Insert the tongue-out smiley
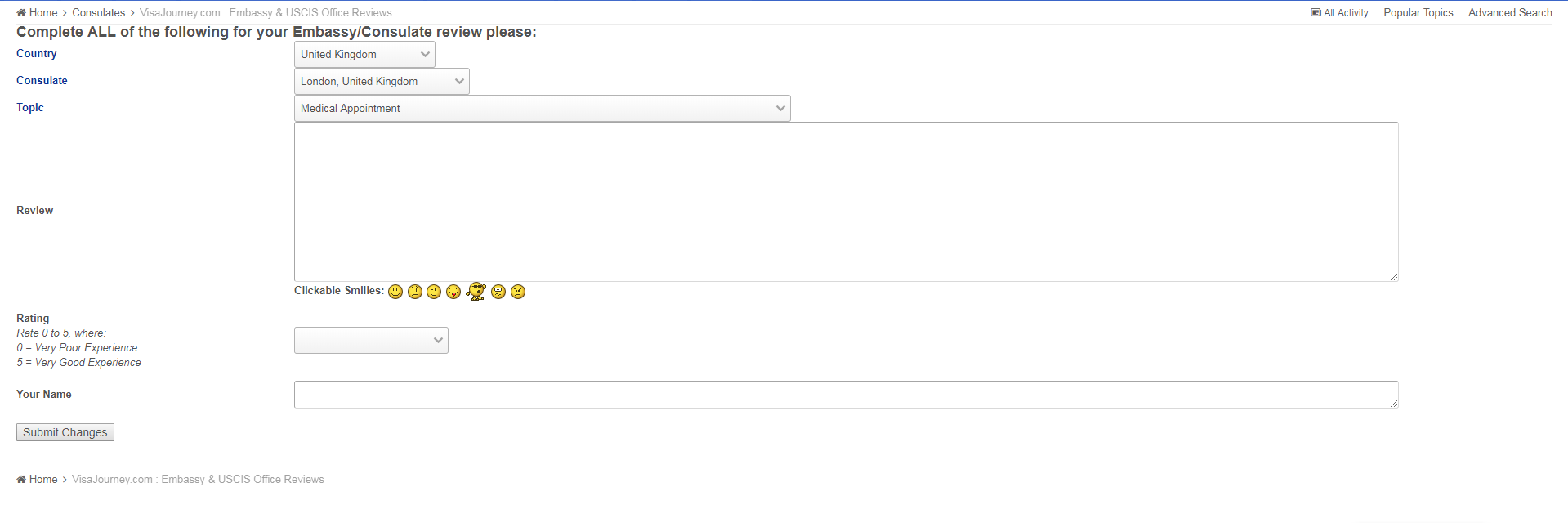 click(x=453, y=292)
